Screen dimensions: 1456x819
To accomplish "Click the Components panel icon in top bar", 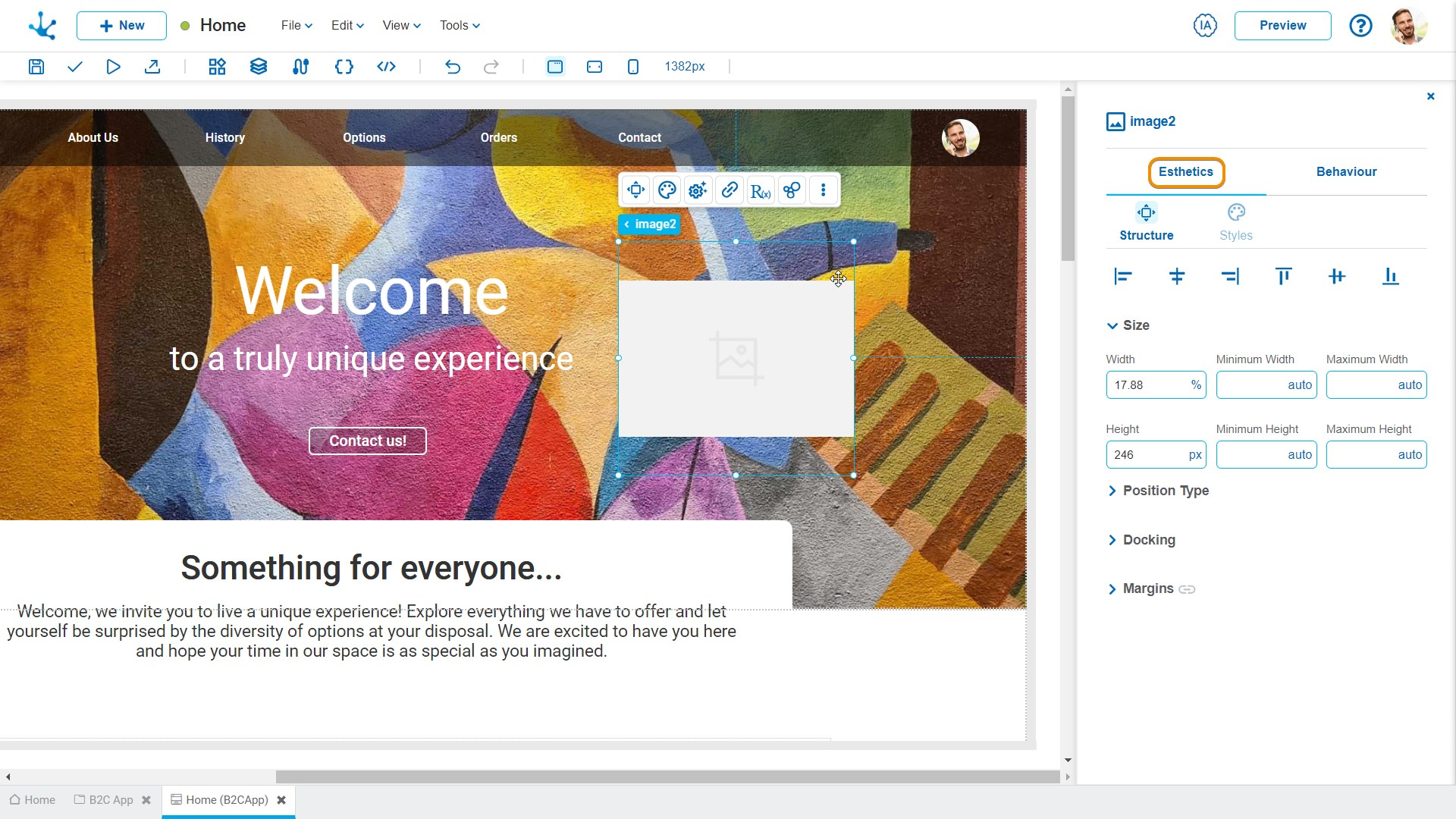I will [216, 67].
